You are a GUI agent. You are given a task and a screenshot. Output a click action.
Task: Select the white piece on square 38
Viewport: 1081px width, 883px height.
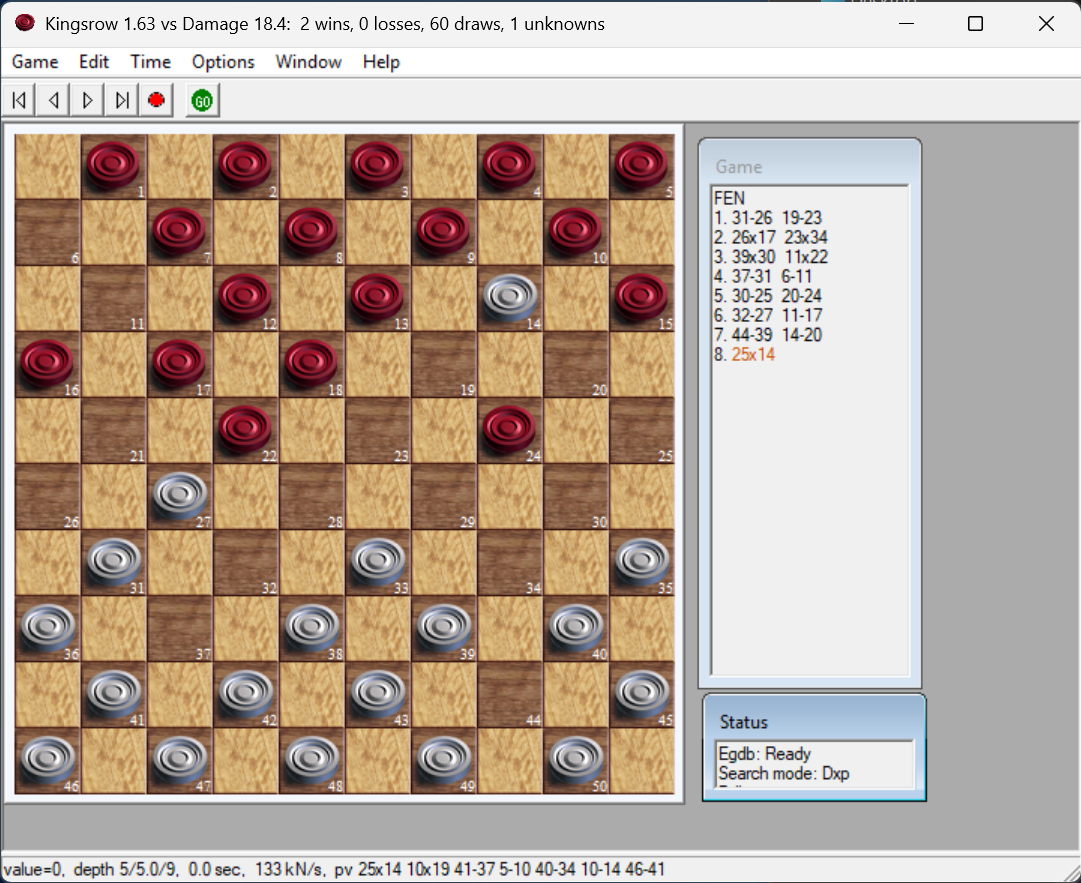[x=312, y=627]
